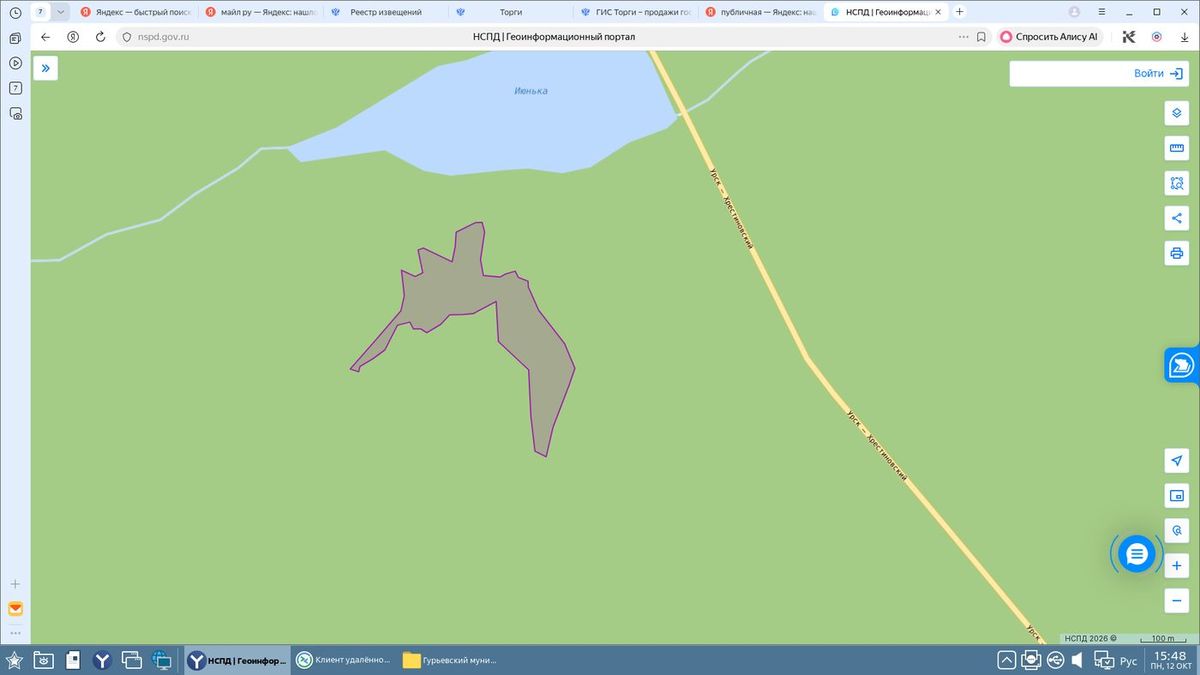Zoom out on the map with the minus button

click(x=1176, y=600)
